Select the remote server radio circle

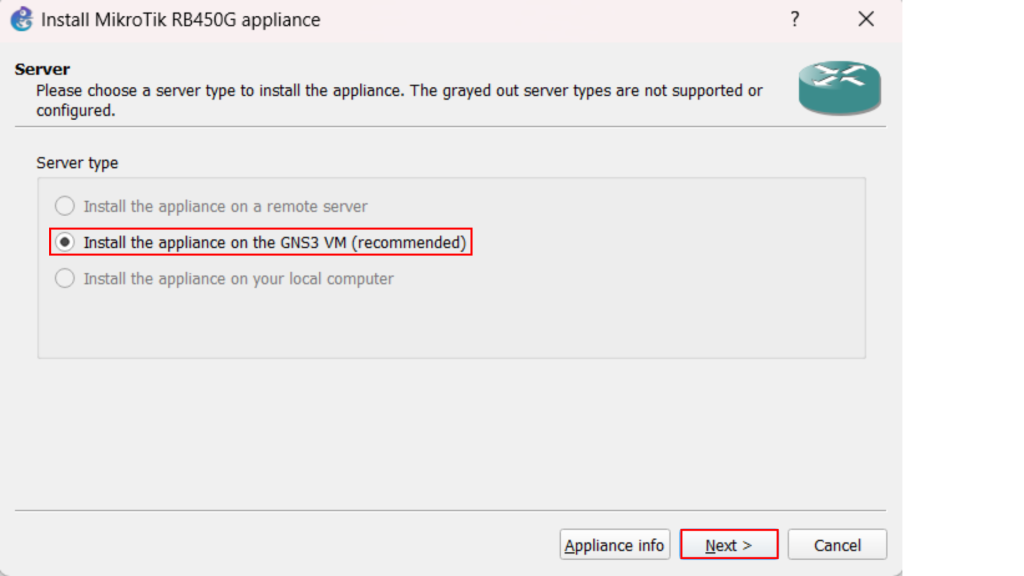coord(65,206)
